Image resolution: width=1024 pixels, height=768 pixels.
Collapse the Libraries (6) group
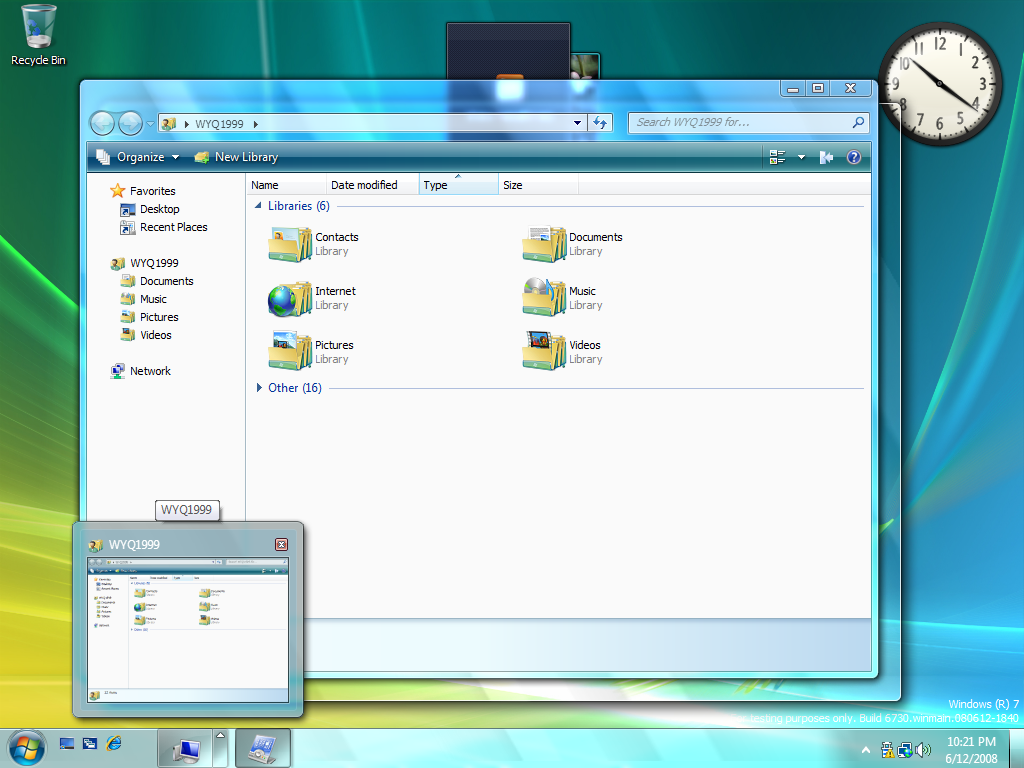coord(258,206)
